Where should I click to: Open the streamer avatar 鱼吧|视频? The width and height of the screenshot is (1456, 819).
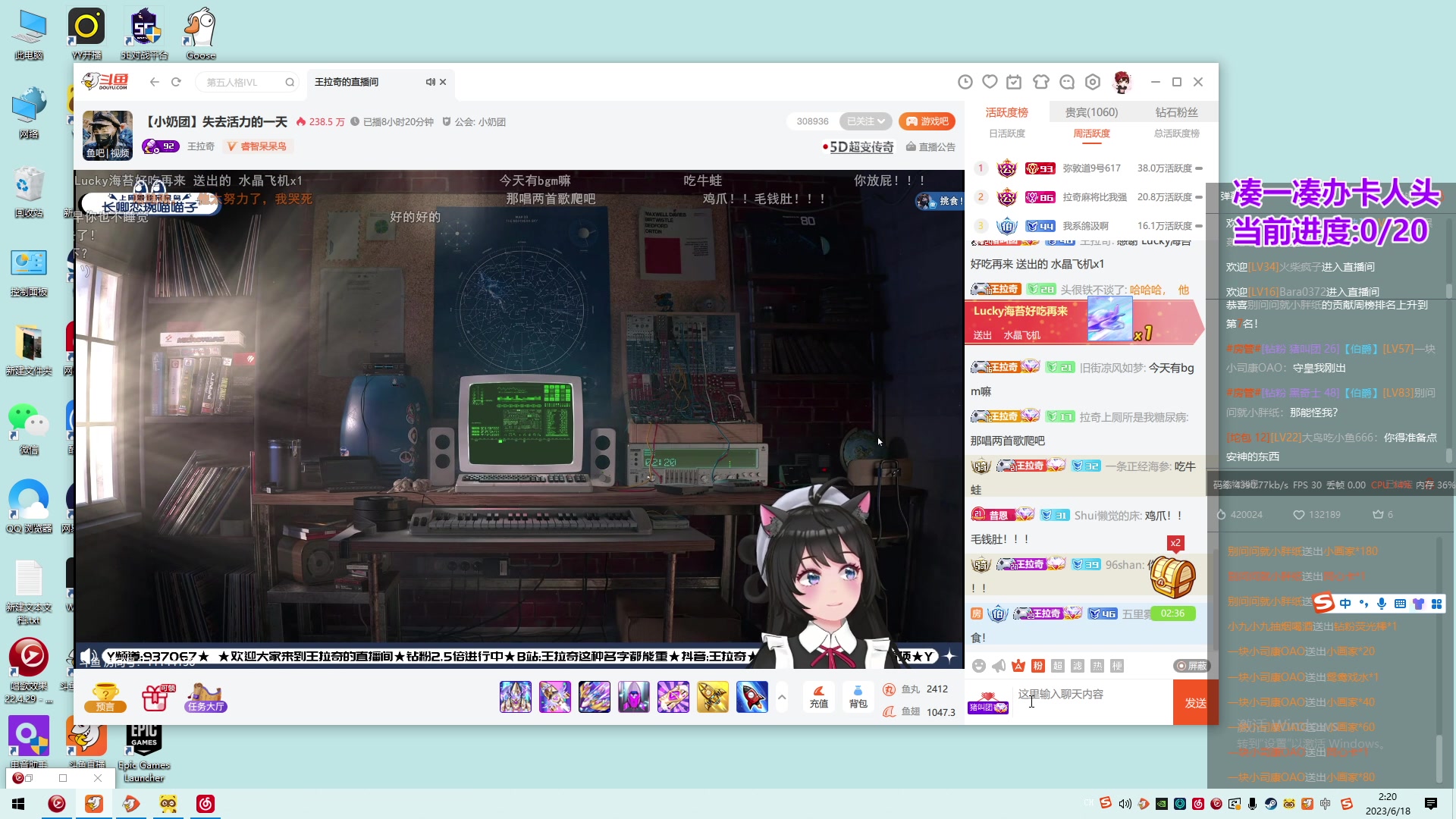[x=108, y=136]
